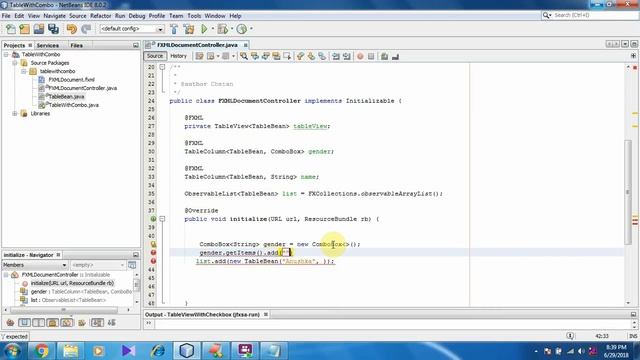
Task: Collapse the TableWithCombo project node
Action: (x=6, y=54)
